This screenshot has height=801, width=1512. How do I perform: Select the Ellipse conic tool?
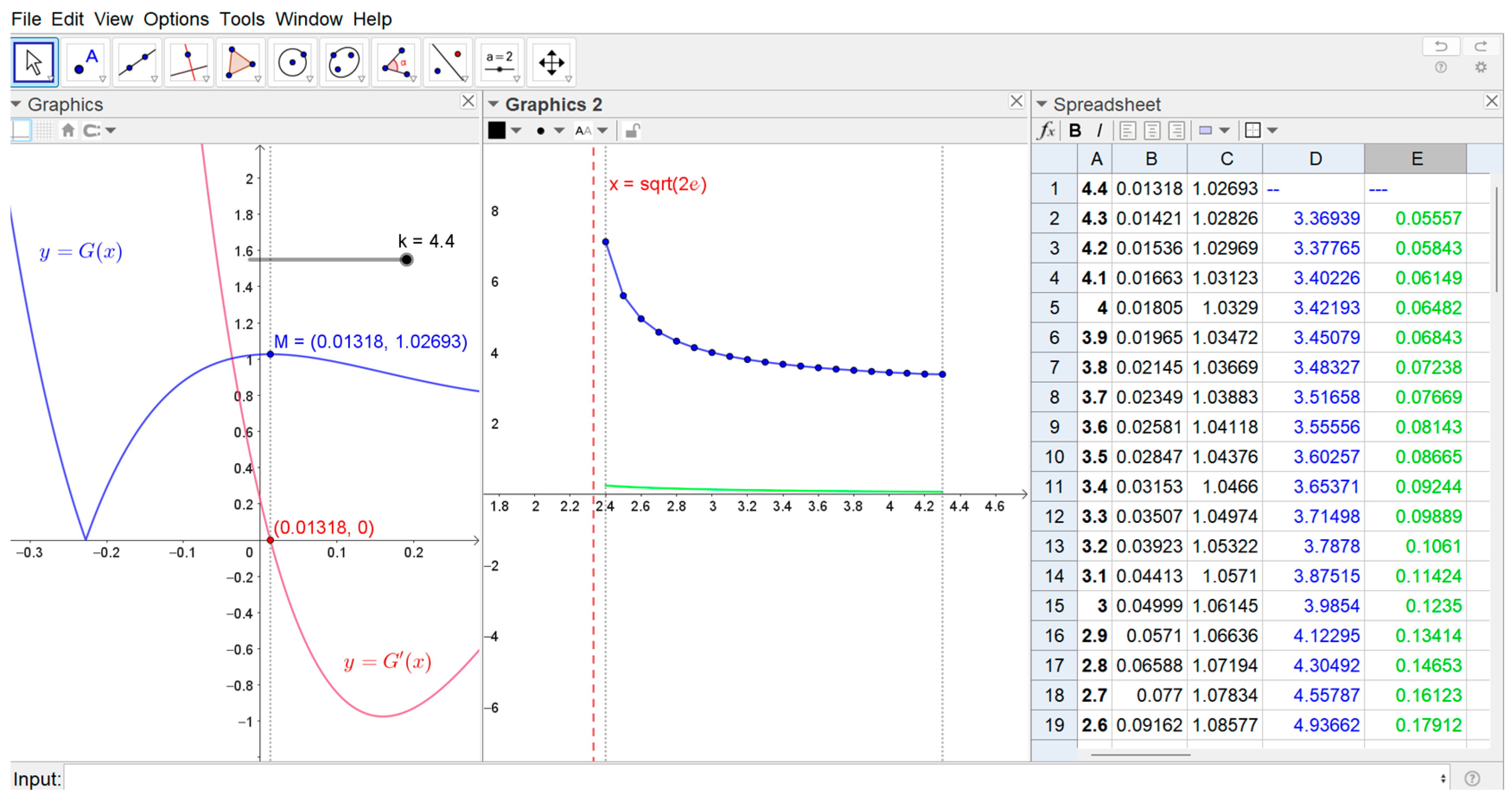pyautogui.click(x=344, y=62)
